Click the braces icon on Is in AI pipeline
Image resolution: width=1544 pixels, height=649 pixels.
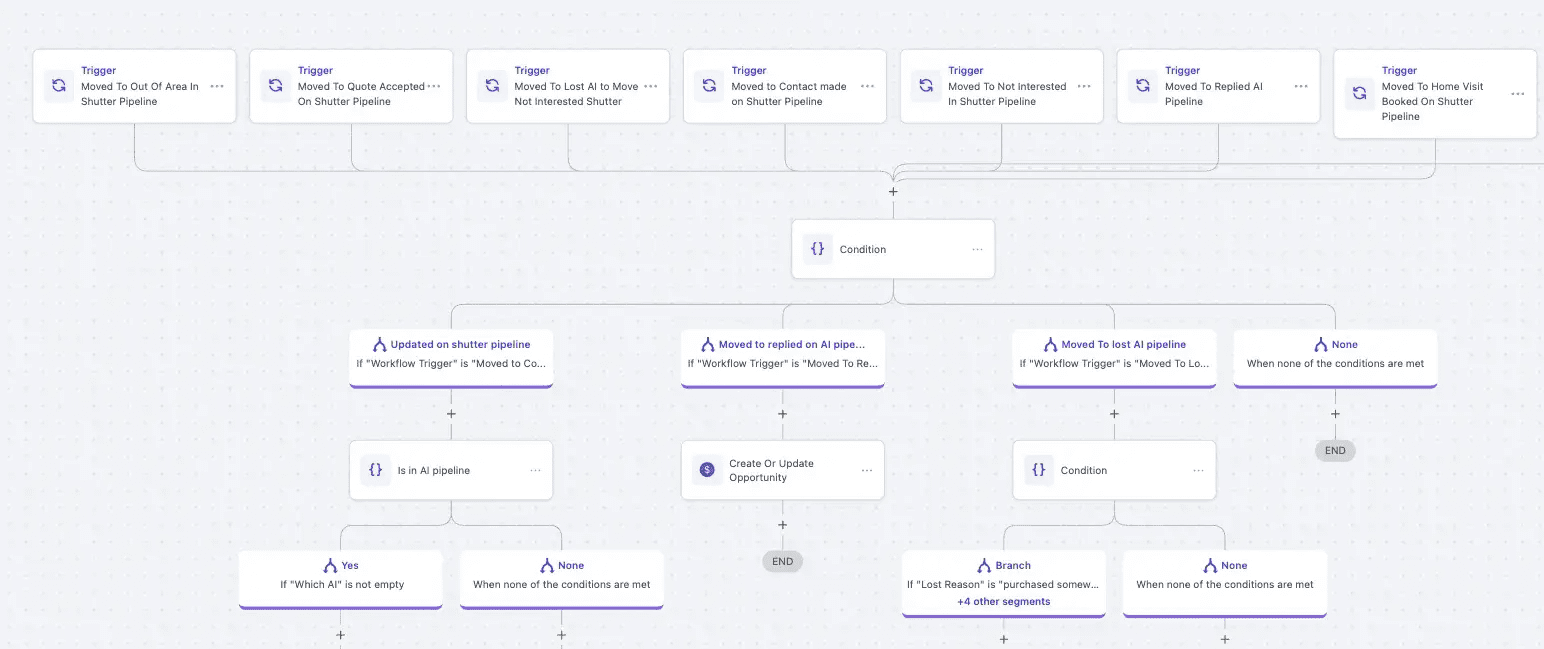pyautogui.click(x=375, y=470)
